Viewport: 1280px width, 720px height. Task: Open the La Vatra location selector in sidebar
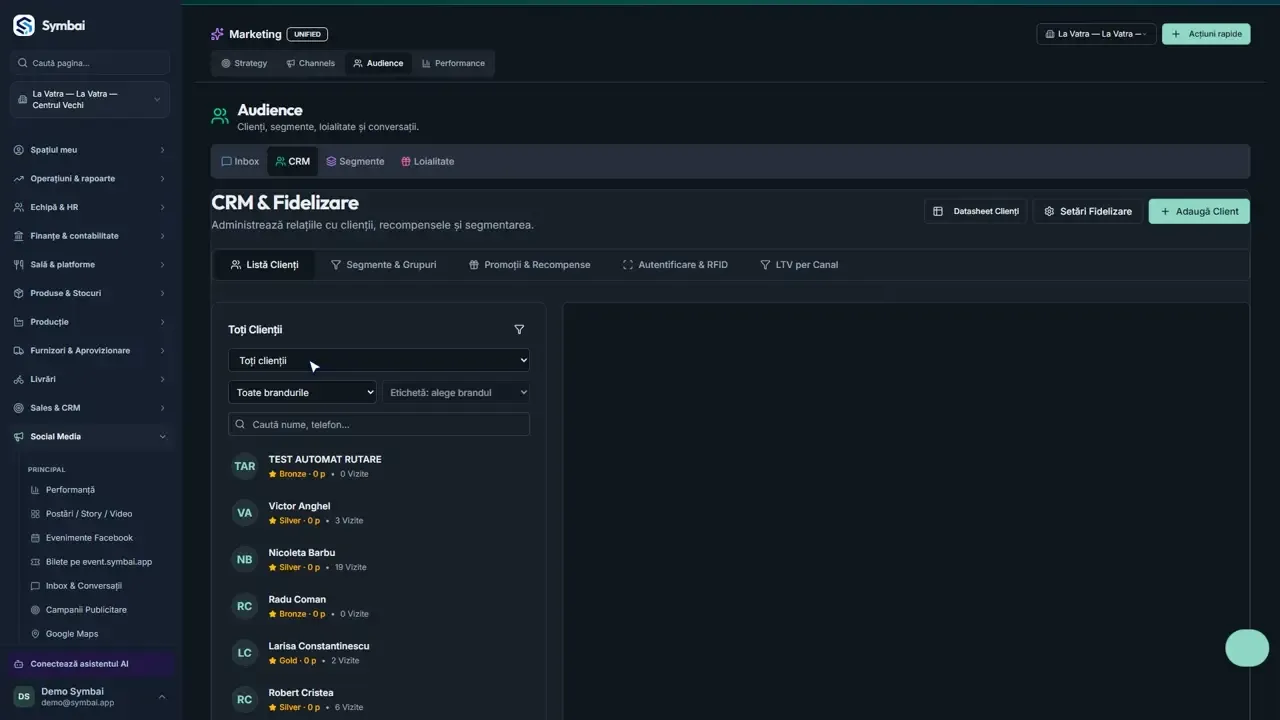pyautogui.click(x=90, y=100)
